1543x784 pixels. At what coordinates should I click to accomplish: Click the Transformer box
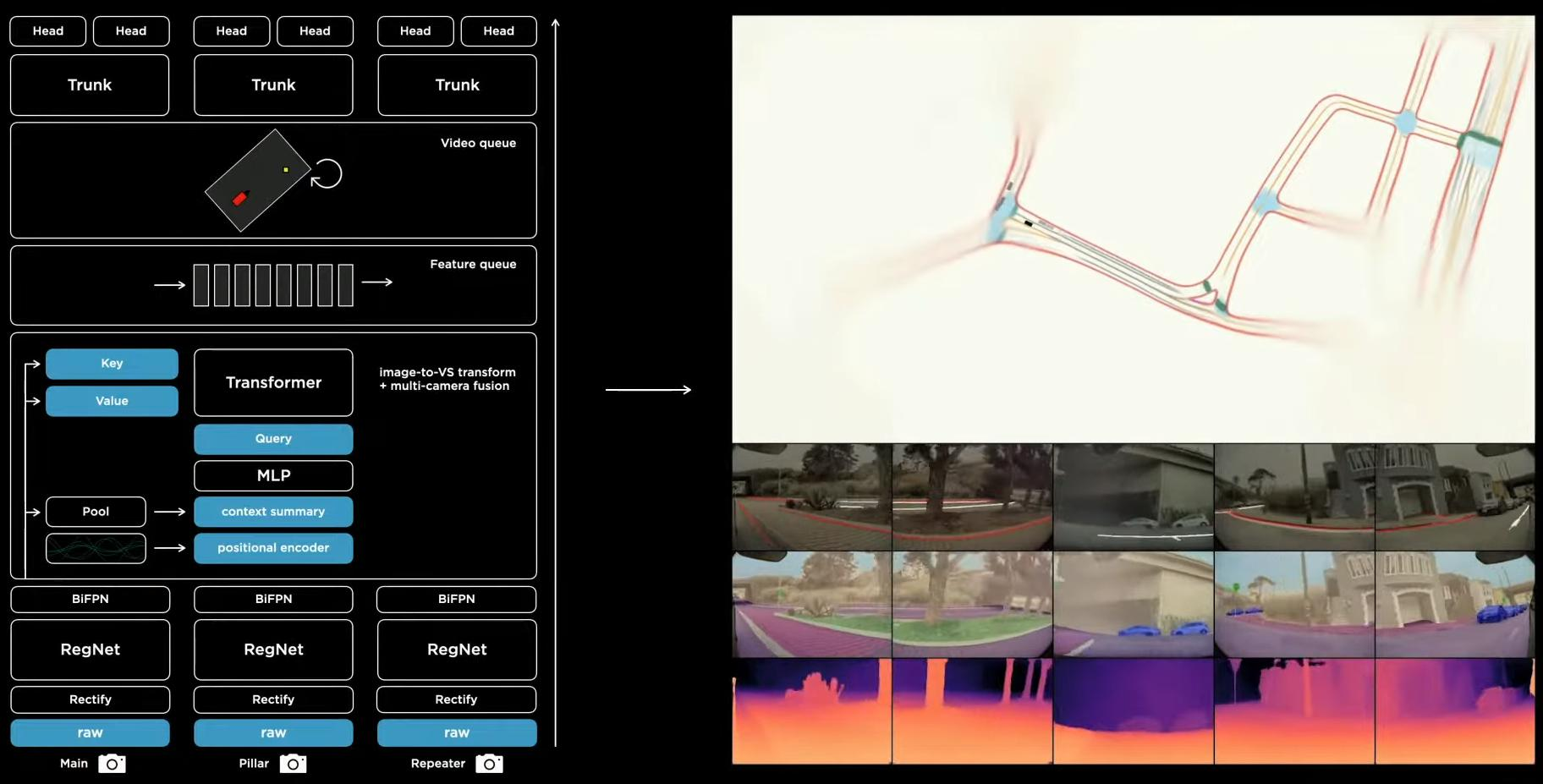pyautogui.click(x=273, y=382)
